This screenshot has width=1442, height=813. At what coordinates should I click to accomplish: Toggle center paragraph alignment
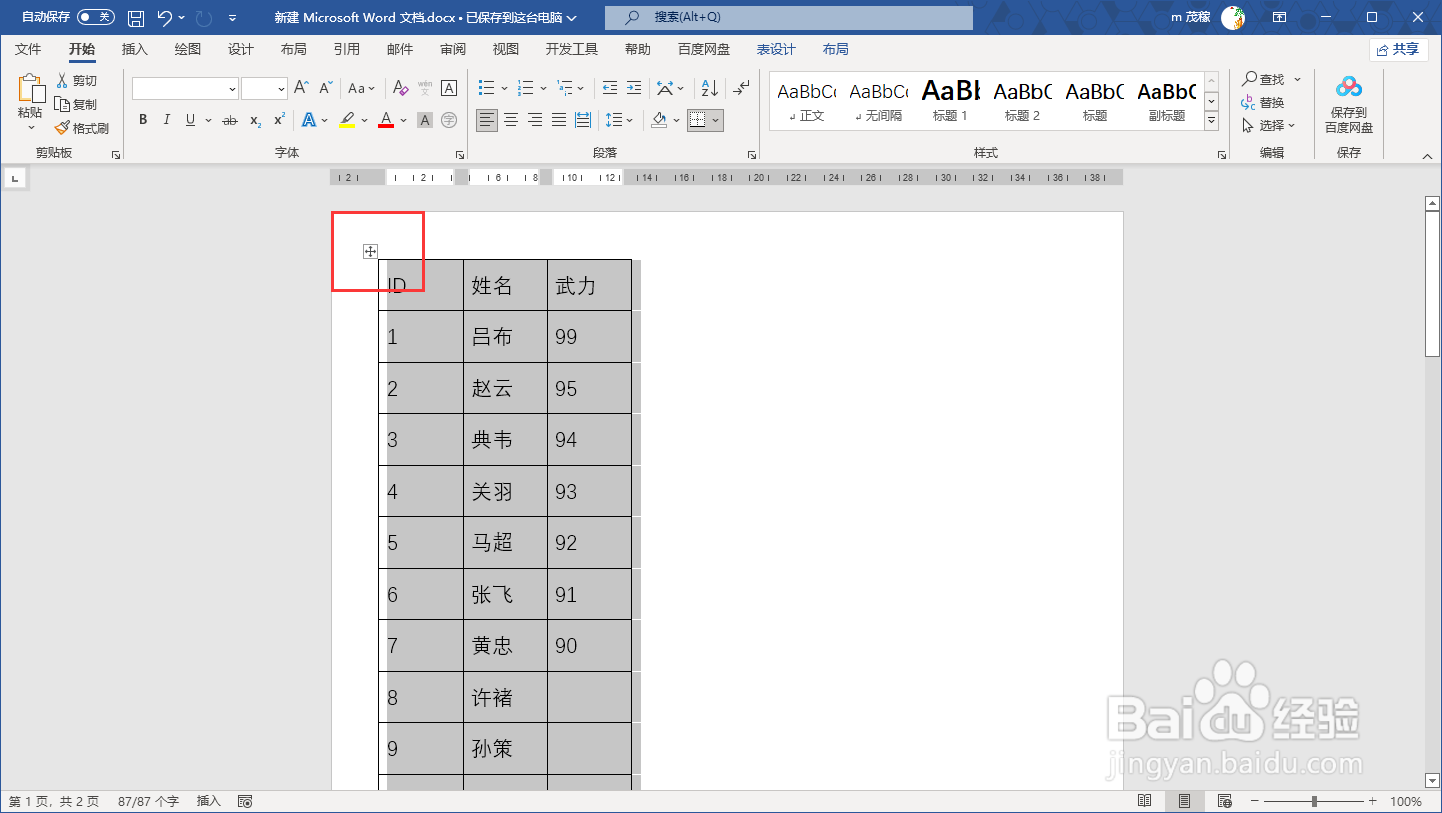click(511, 120)
